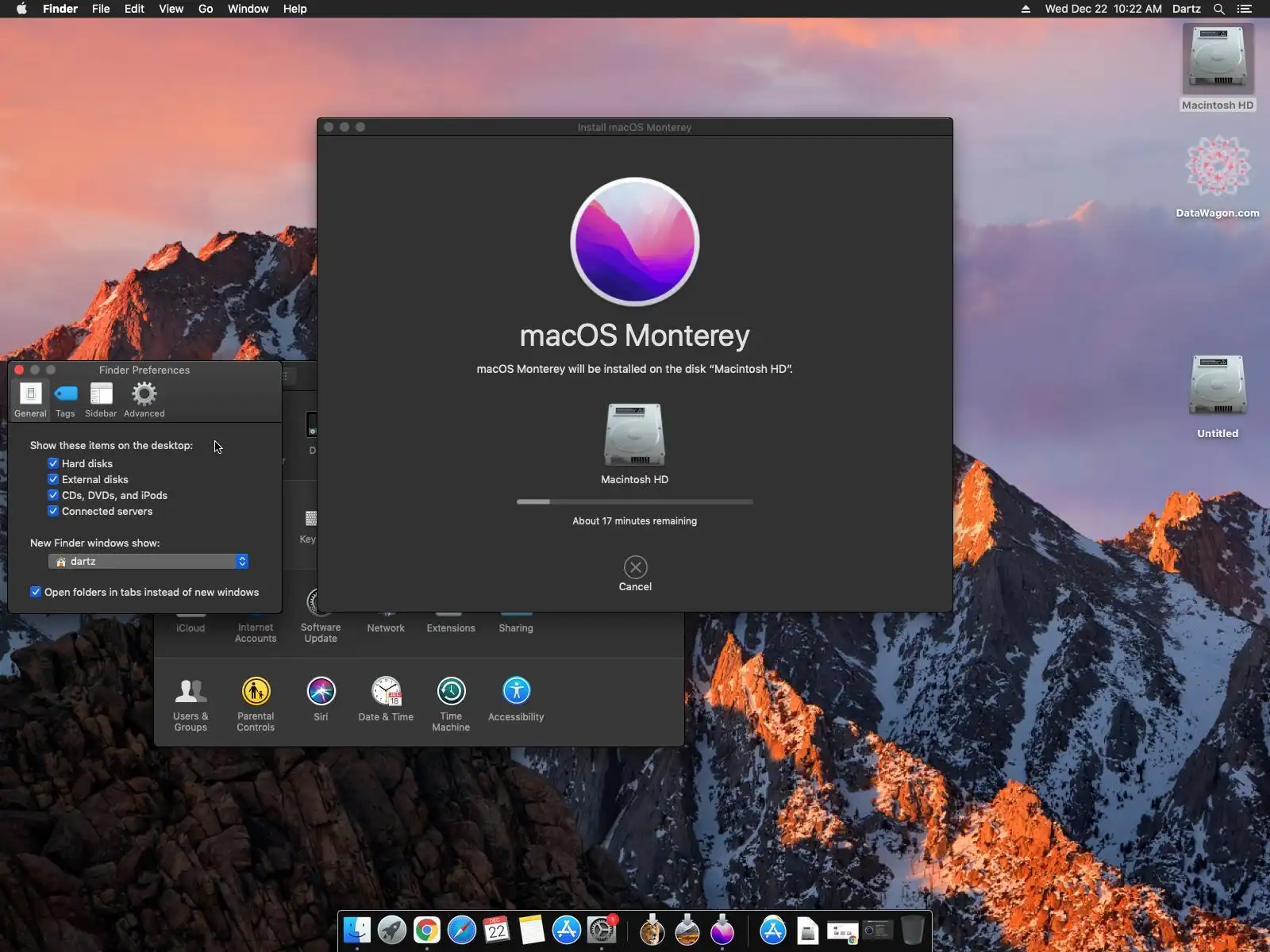Open the Apple menu

(21, 9)
